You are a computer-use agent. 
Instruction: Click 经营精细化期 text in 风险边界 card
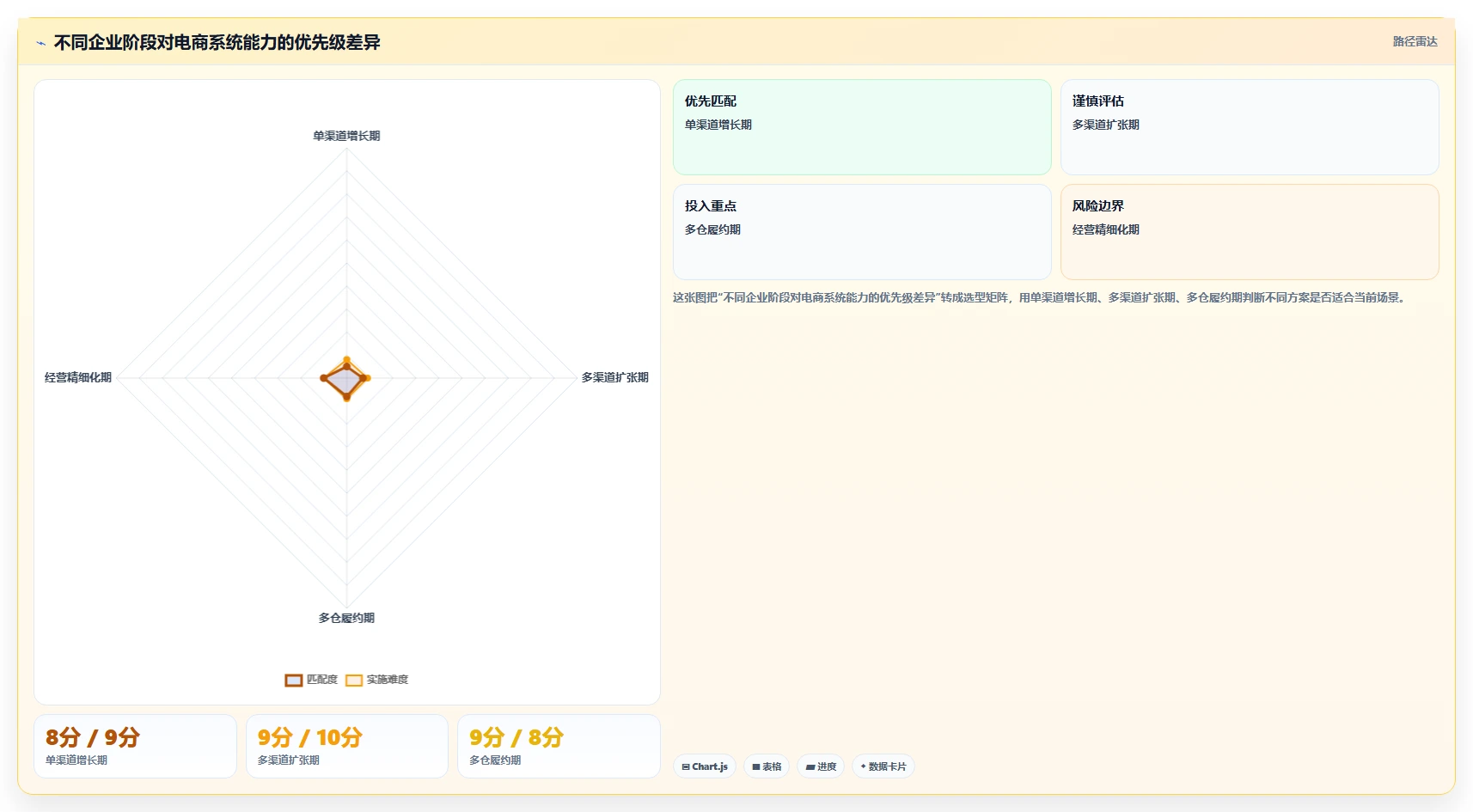tap(1106, 229)
